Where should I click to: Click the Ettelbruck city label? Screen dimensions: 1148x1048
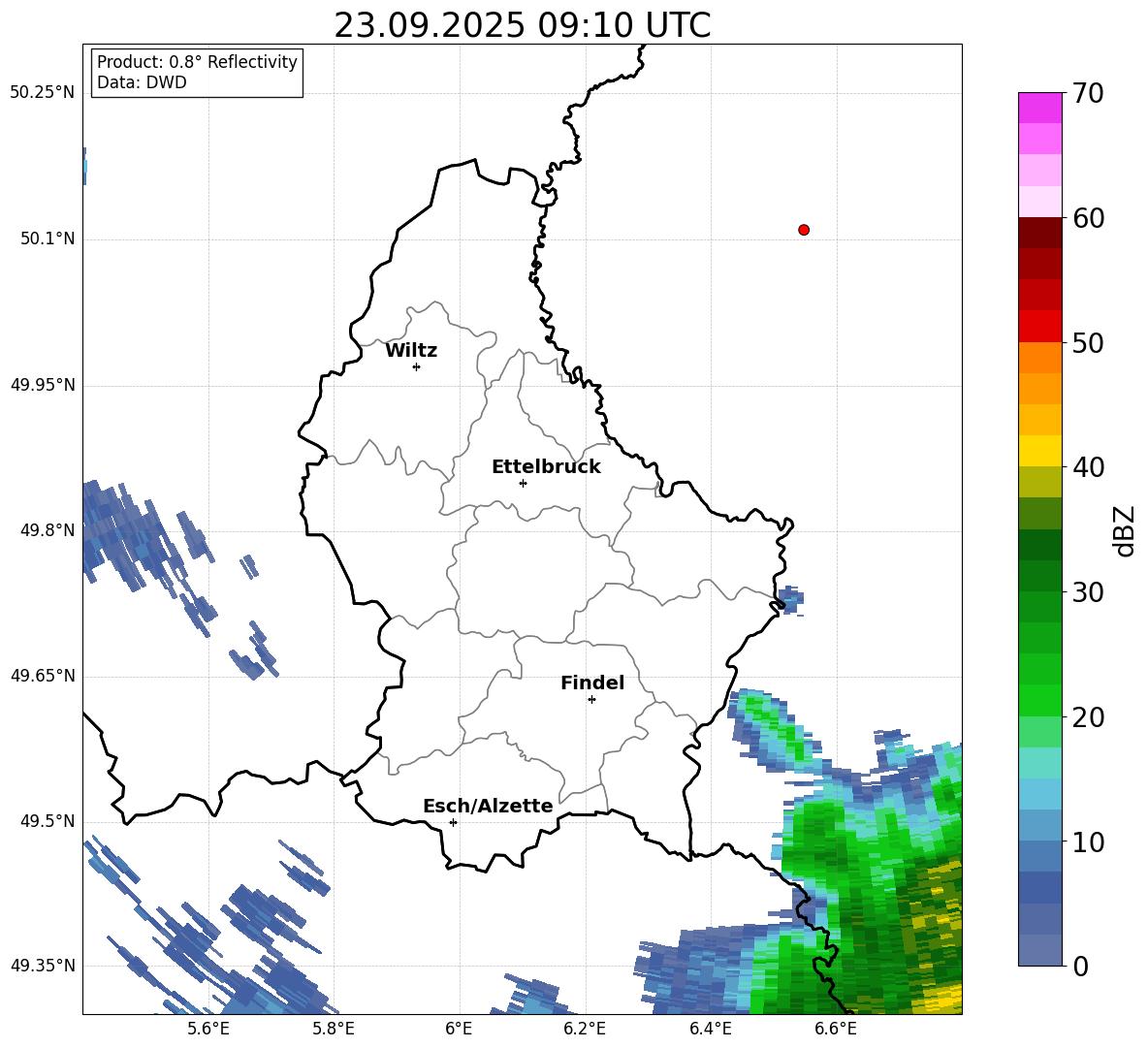point(546,467)
